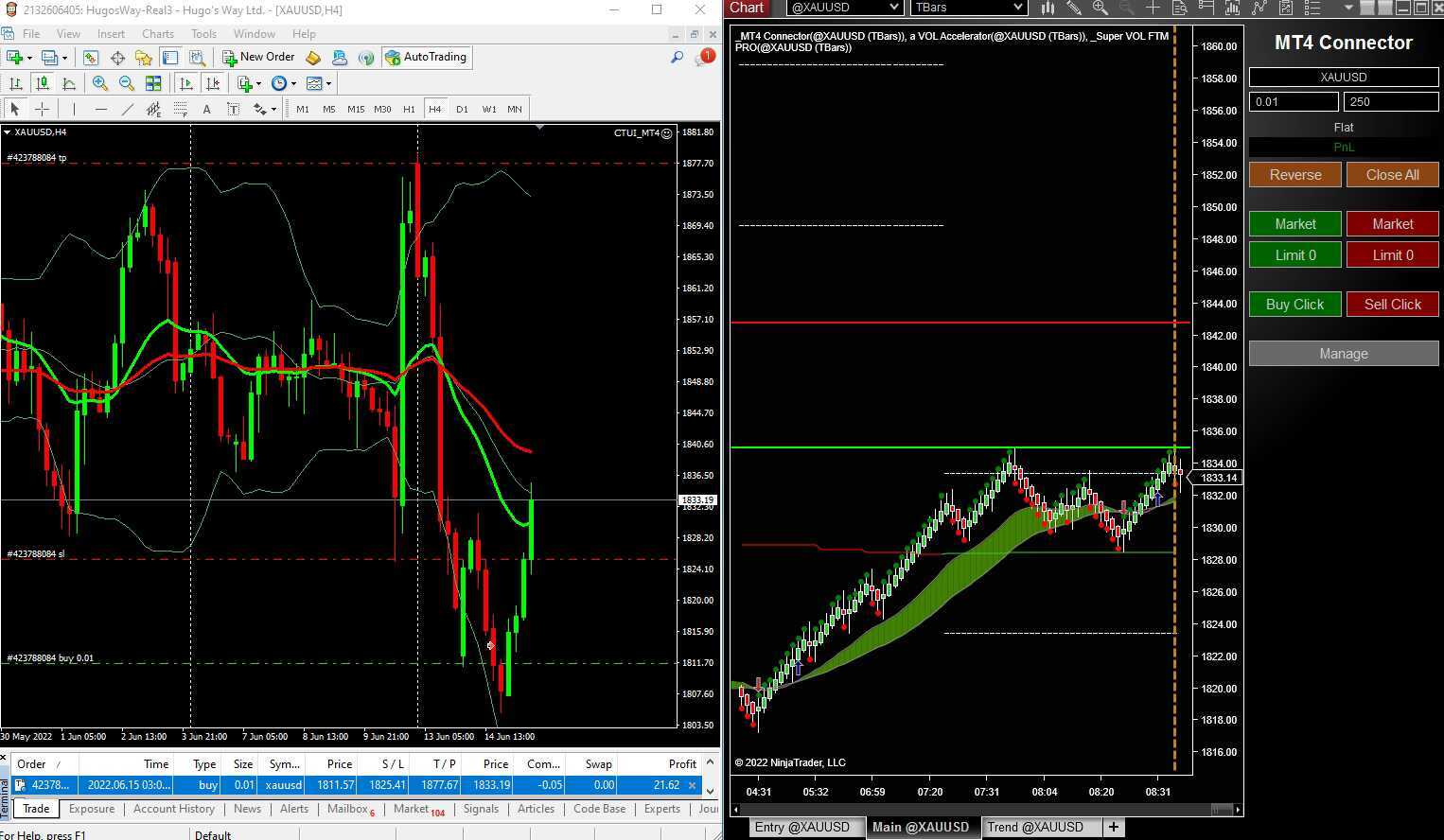The height and width of the screenshot is (840, 1444).
Task: Click the NinjaTrader zoom in icon
Action: tap(1100, 8)
